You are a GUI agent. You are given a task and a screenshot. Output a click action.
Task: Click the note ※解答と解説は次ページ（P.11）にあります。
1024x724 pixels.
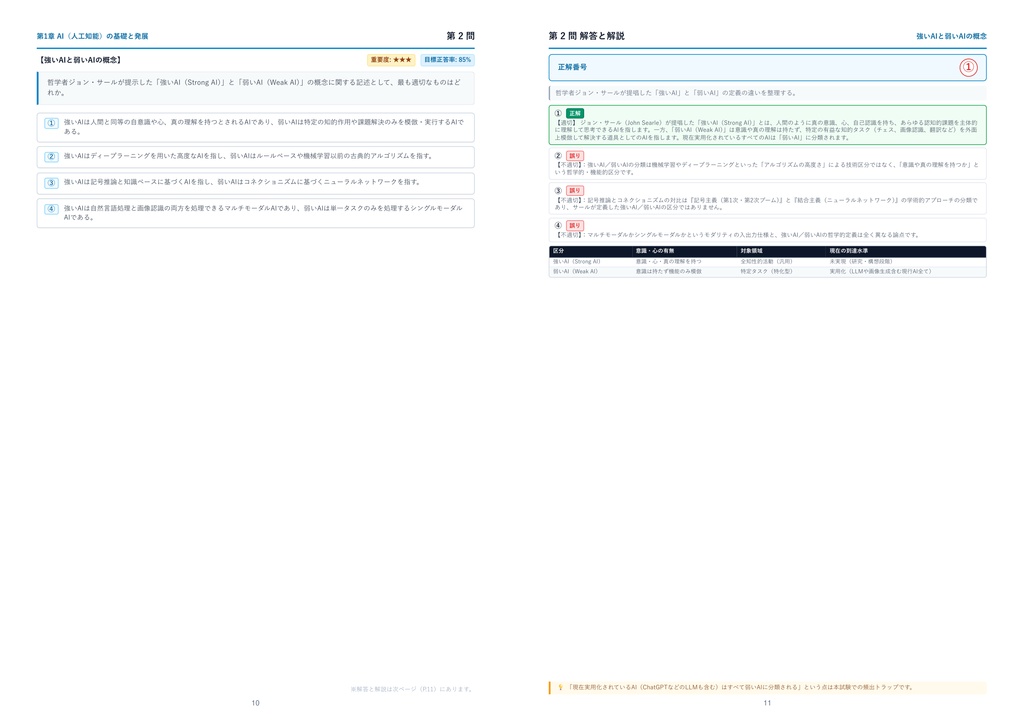(411, 689)
